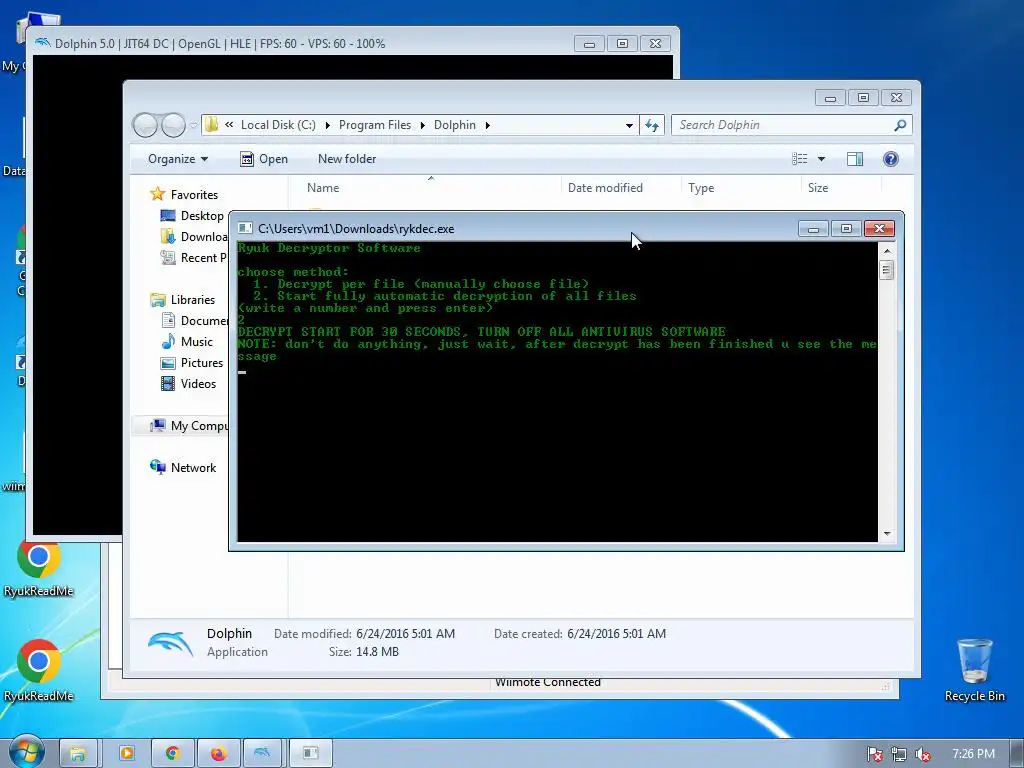
Task: Show hidden breadcrumb chevron in address bar
Action: coord(229,125)
